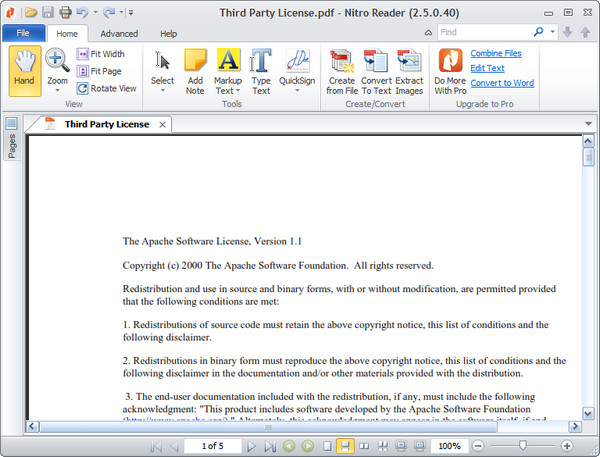Open Extract Images tool
The width and height of the screenshot is (600, 457).
pos(409,70)
